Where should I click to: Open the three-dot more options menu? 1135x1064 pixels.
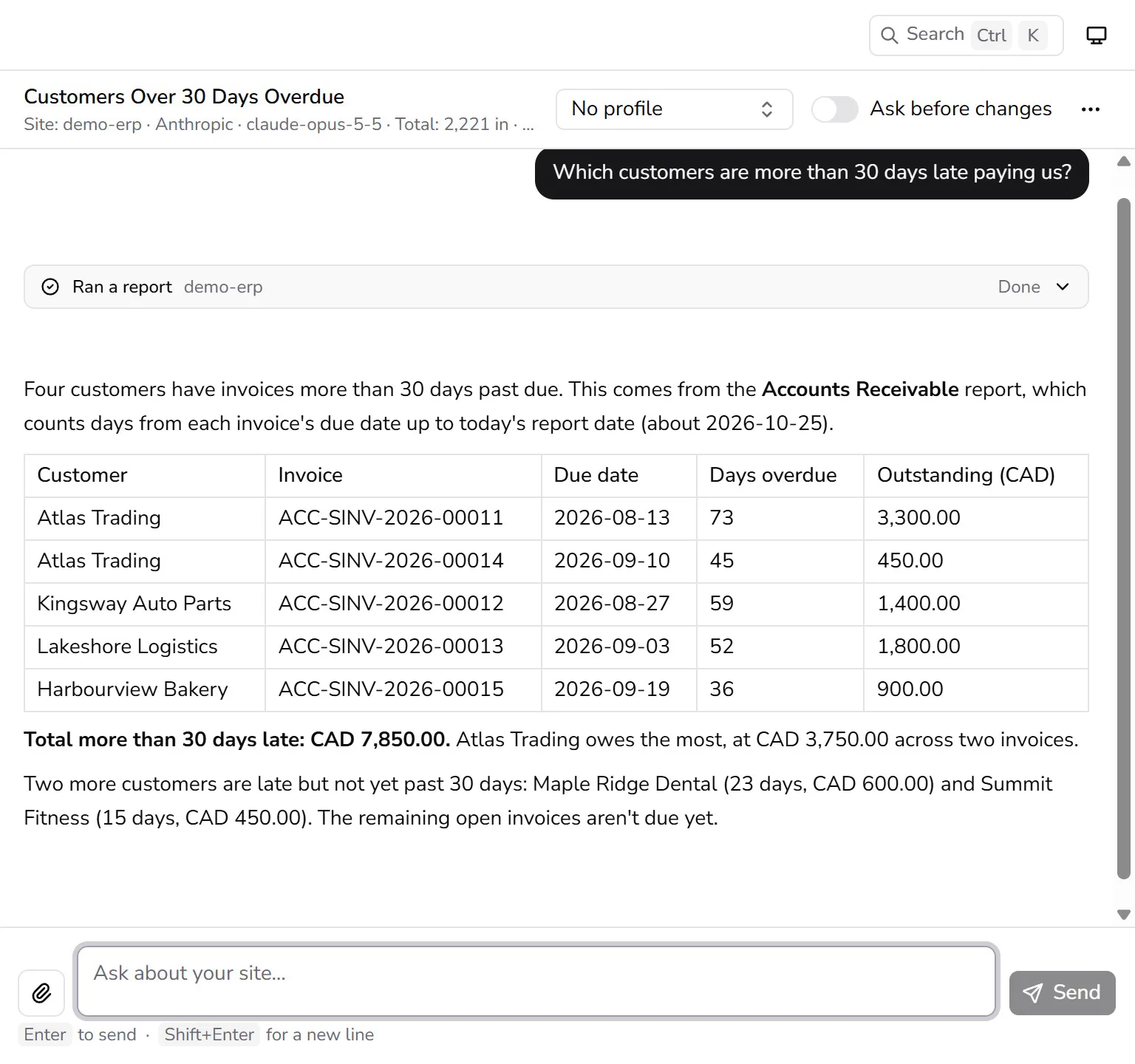1091,109
